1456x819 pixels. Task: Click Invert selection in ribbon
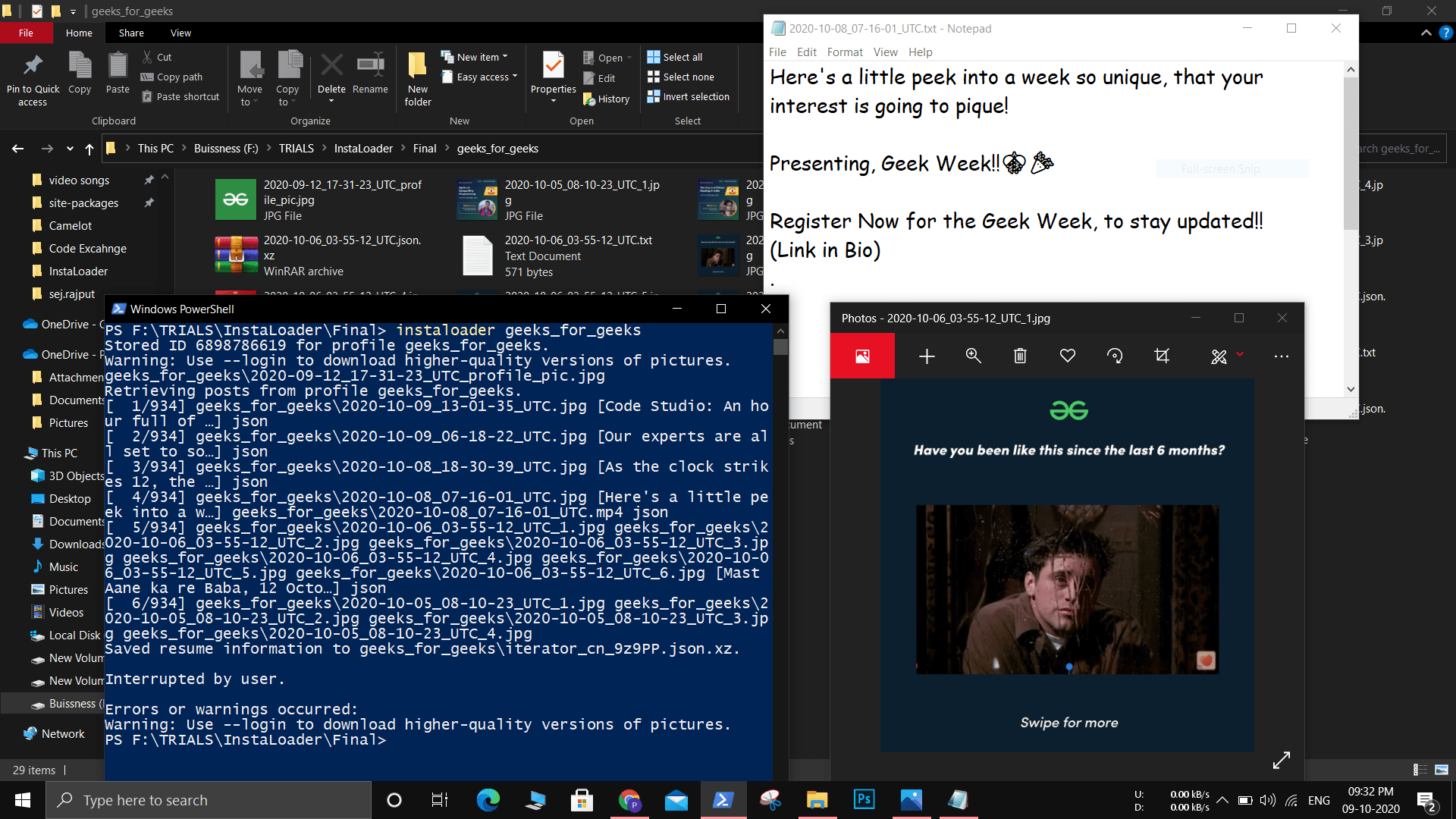click(688, 97)
